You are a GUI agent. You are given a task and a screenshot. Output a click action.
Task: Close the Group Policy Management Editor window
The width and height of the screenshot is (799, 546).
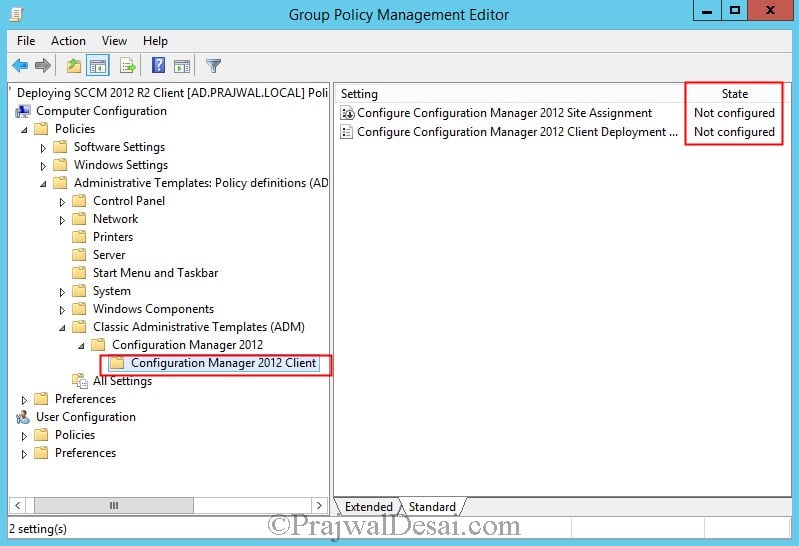click(x=770, y=11)
